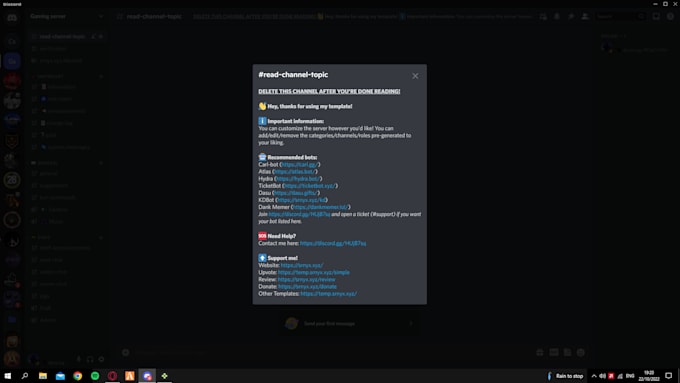Image resolution: width=680 pixels, height=383 pixels.
Task: Click the Discord invite link after 'Join'
Action: (299, 214)
